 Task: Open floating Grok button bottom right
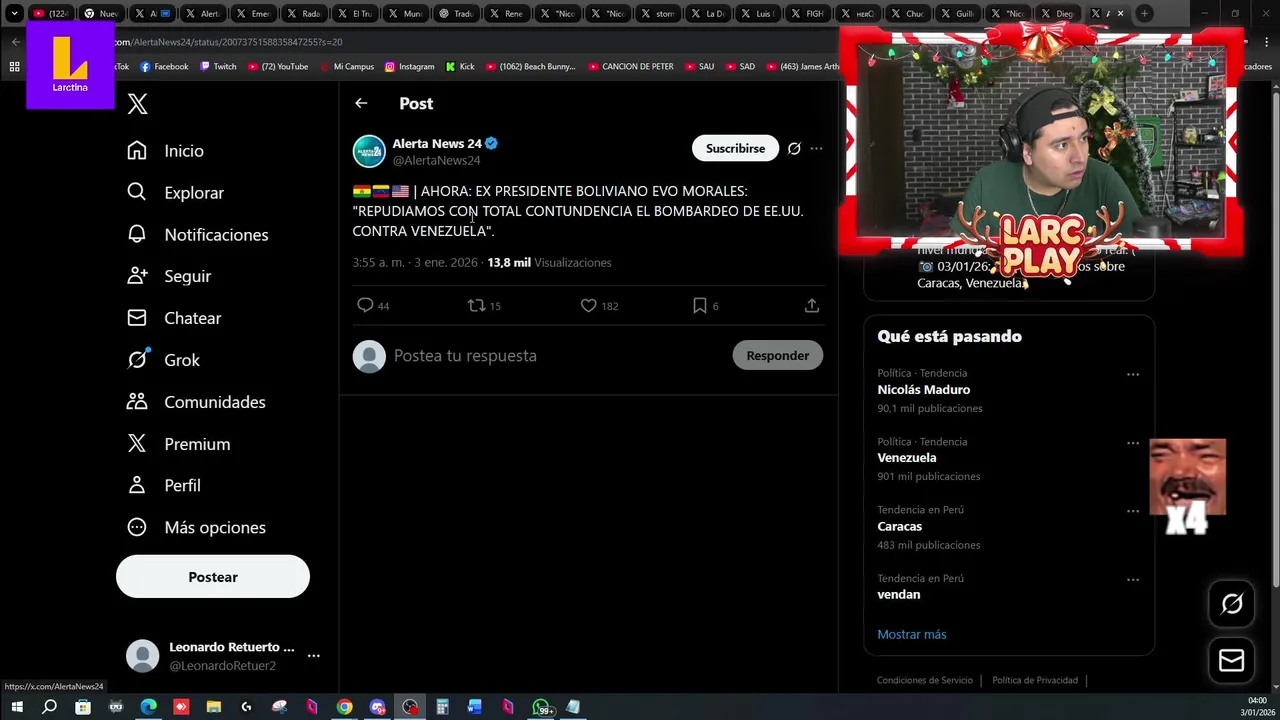tap(1232, 604)
